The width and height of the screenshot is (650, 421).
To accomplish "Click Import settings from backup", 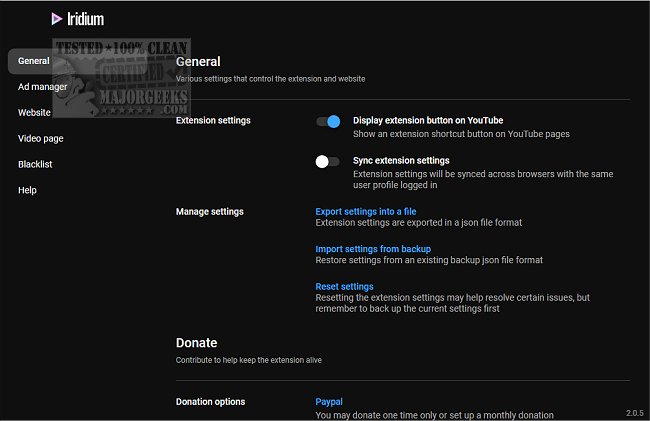I will [373, 249].
